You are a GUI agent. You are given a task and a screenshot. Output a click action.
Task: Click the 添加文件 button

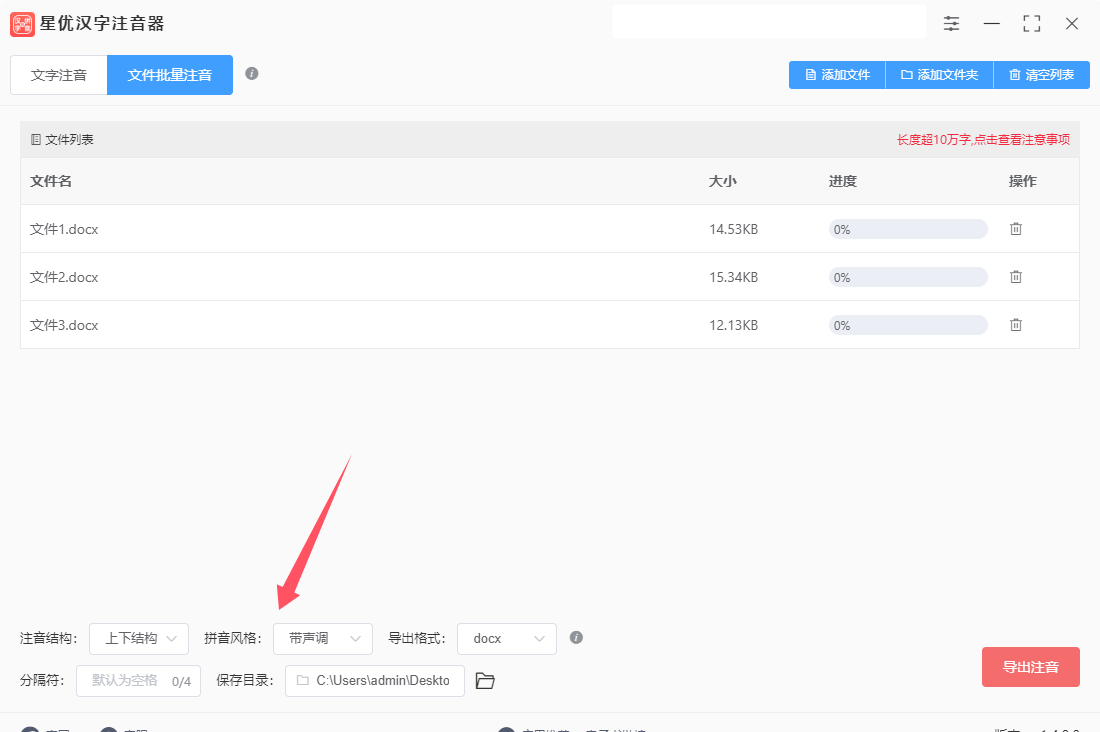(x=836, y=74)
